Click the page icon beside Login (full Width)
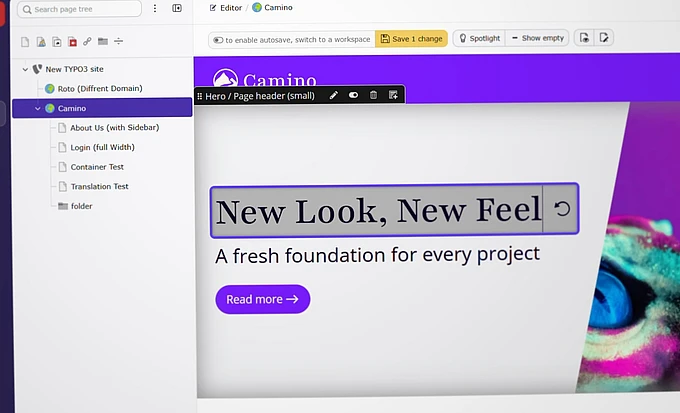The height and width of the screenshot is (413, 680). click(62, 147)
